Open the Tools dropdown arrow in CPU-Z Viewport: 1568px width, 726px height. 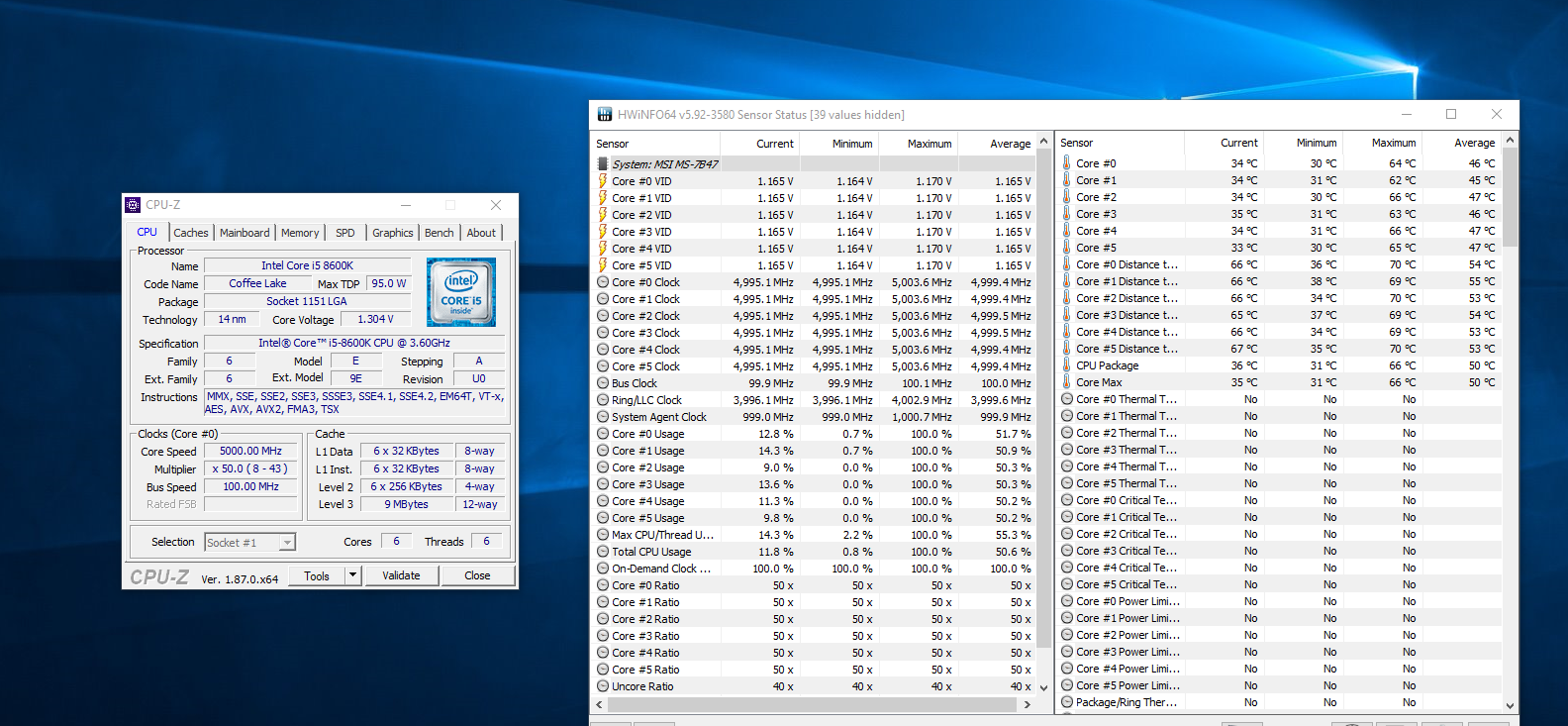click(352, 575)
